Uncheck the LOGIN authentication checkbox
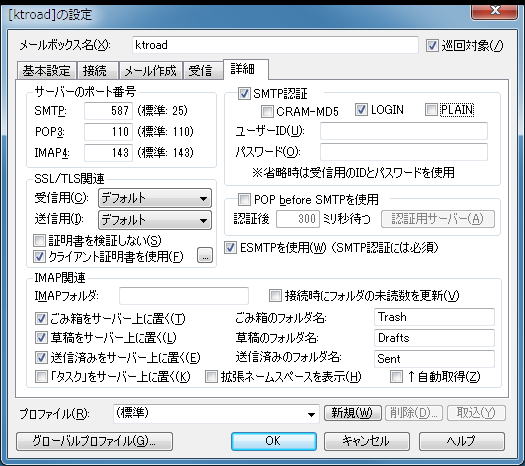The image size is (525, 466). (x=361, y=110)
